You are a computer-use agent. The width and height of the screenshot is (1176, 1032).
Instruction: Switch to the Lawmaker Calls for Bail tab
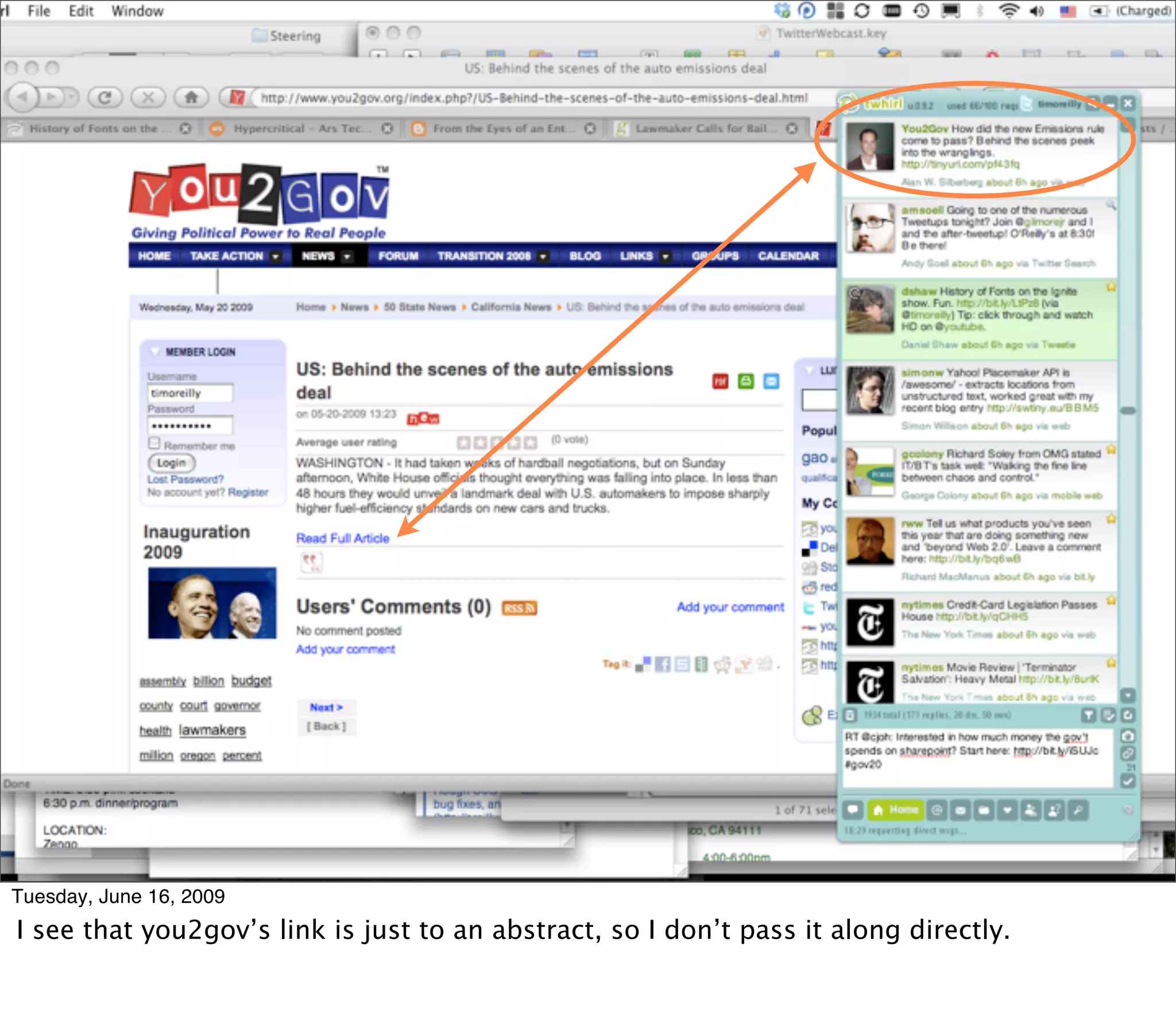(706, 128)
